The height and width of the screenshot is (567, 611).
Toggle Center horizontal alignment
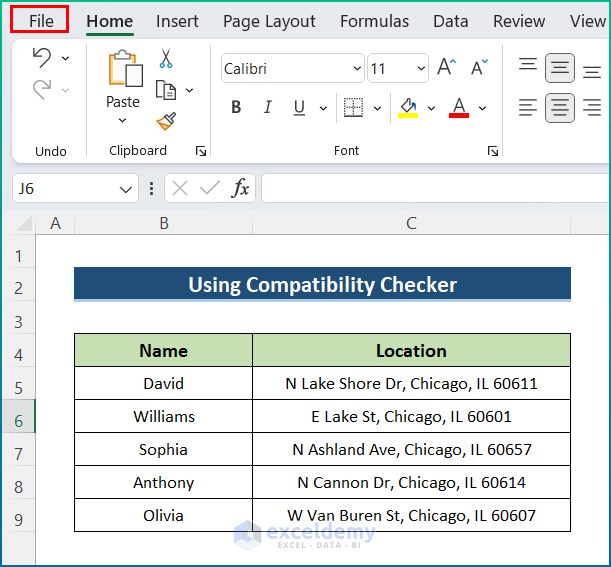click(560, 108)
